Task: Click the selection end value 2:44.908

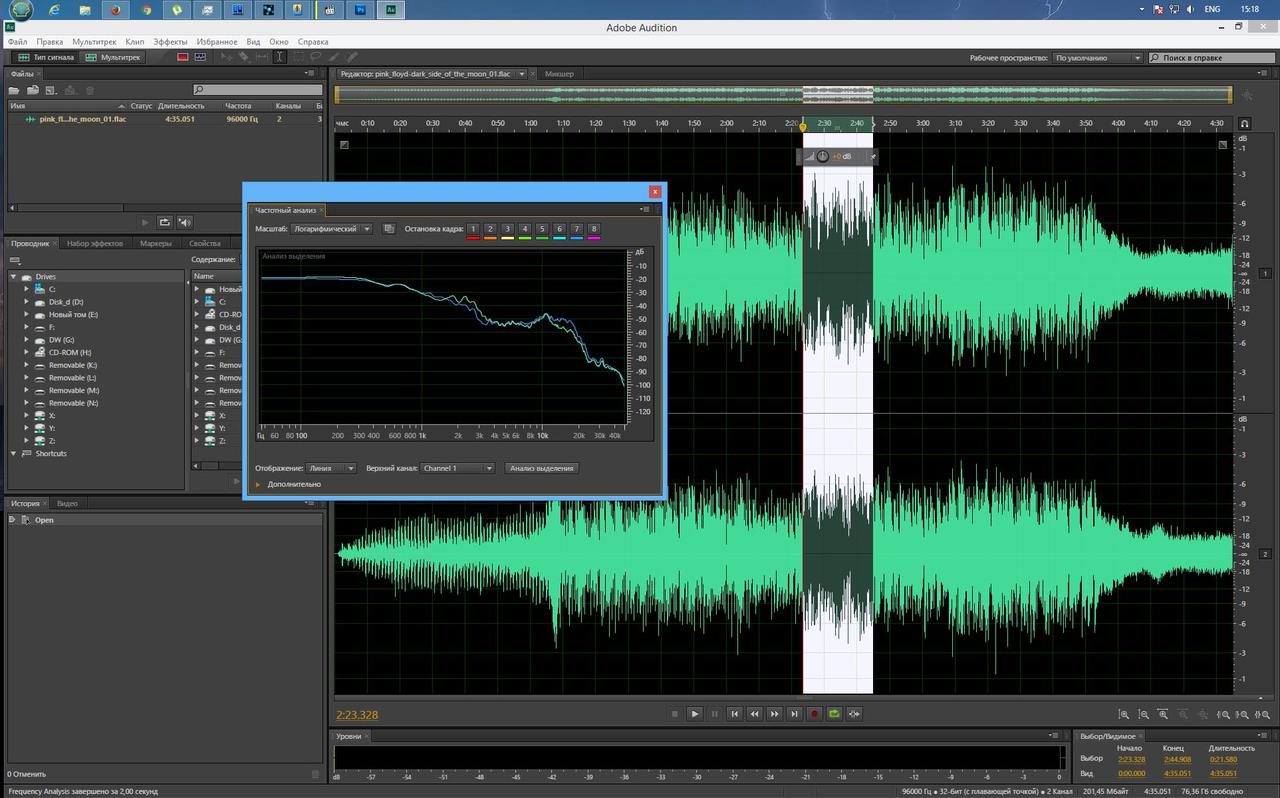Action: (1177, 759)
